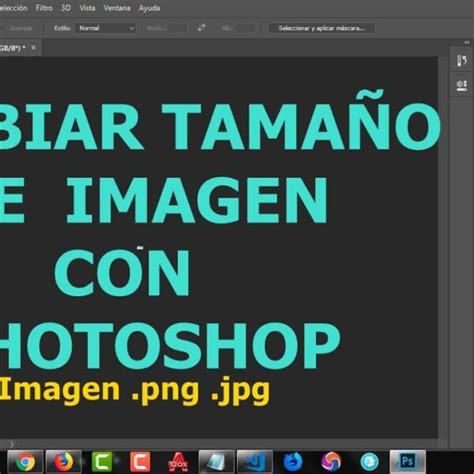474x474 pixels.
Task: Click the Altura height input field
Action: 245,28
